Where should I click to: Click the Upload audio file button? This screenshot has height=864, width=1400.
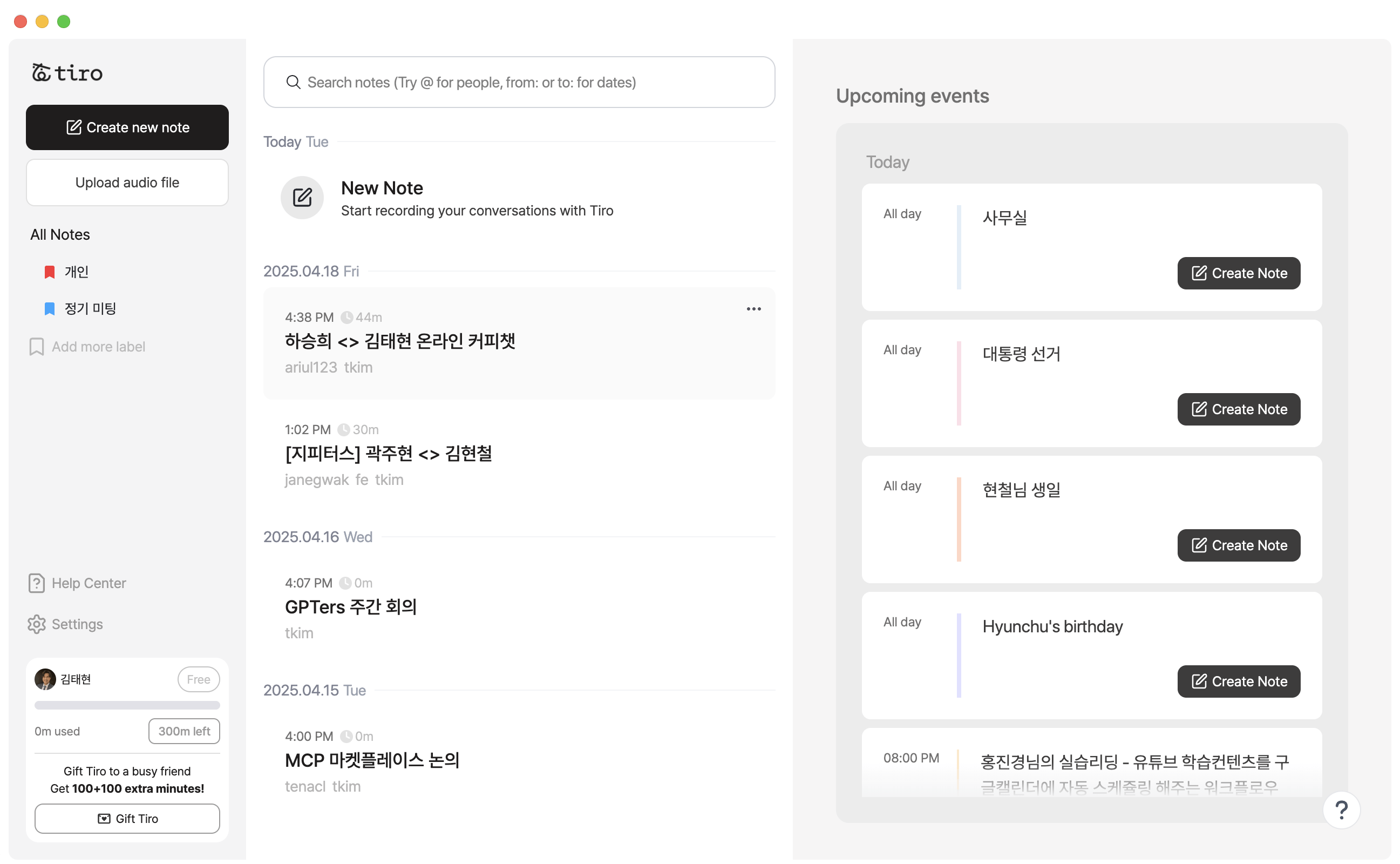127,183
